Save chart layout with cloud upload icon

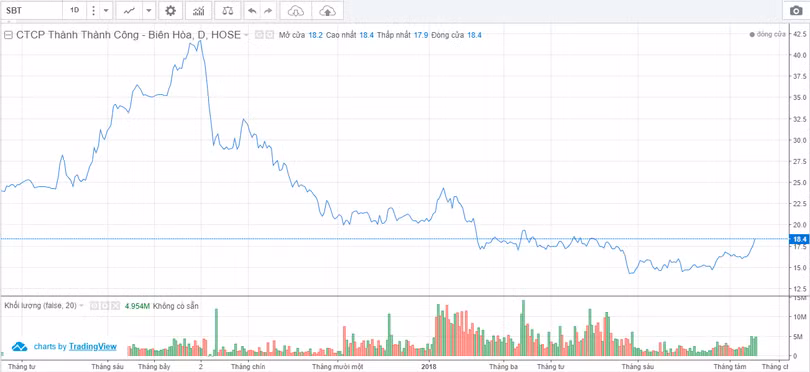tap(328, 10)
